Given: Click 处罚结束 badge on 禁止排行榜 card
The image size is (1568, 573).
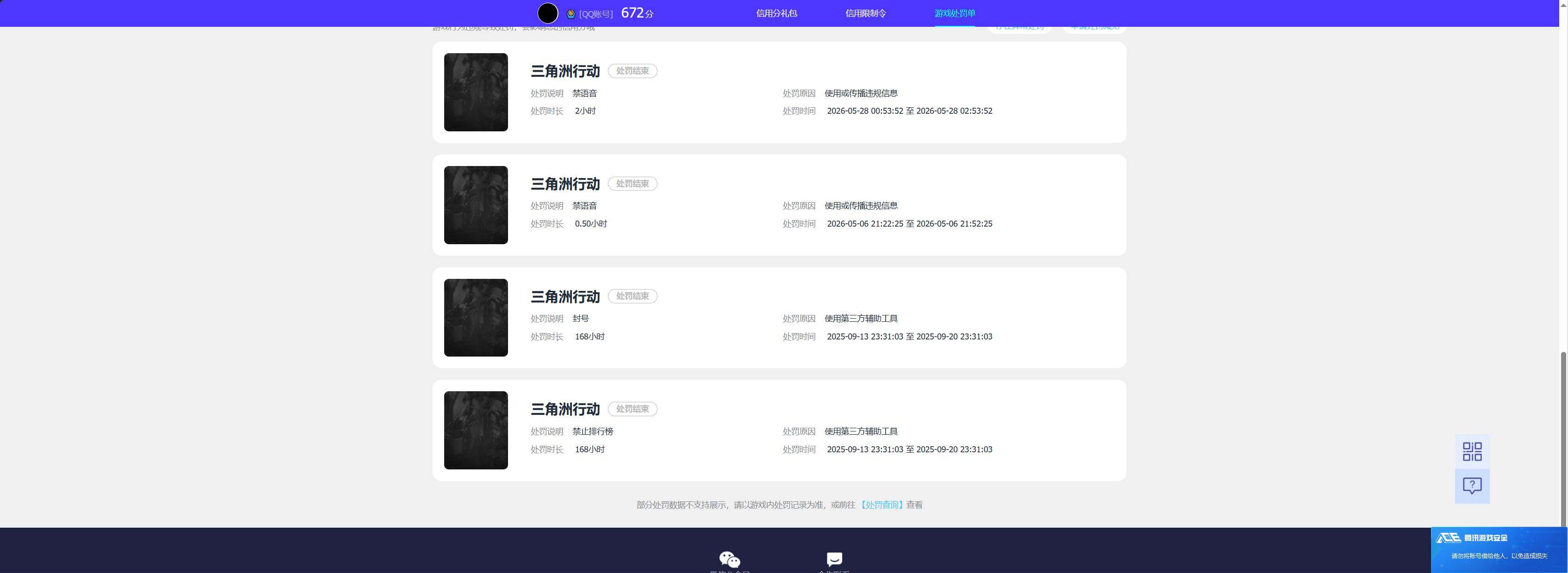Looking at the screenshot, I should [x=632, y=409].
